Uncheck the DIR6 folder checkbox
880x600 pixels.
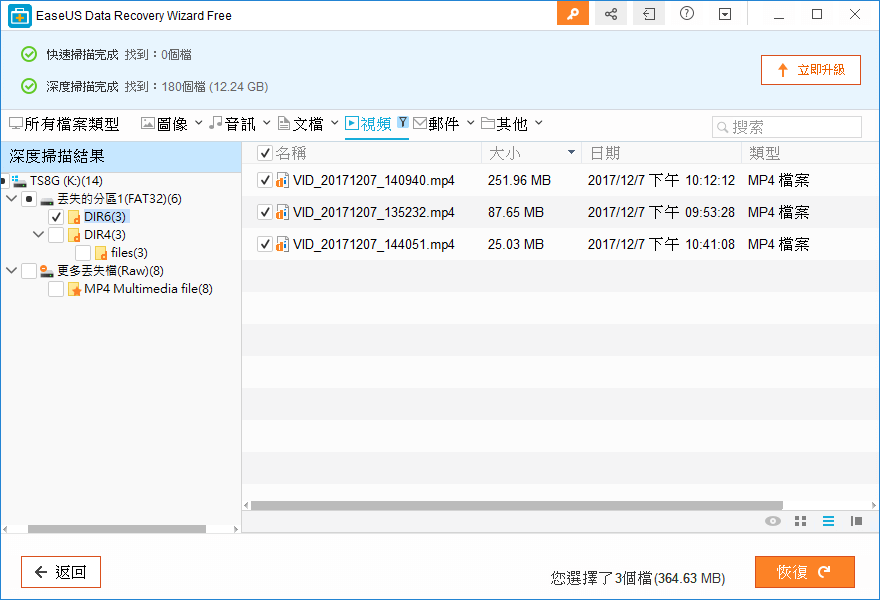coord(57,216)
